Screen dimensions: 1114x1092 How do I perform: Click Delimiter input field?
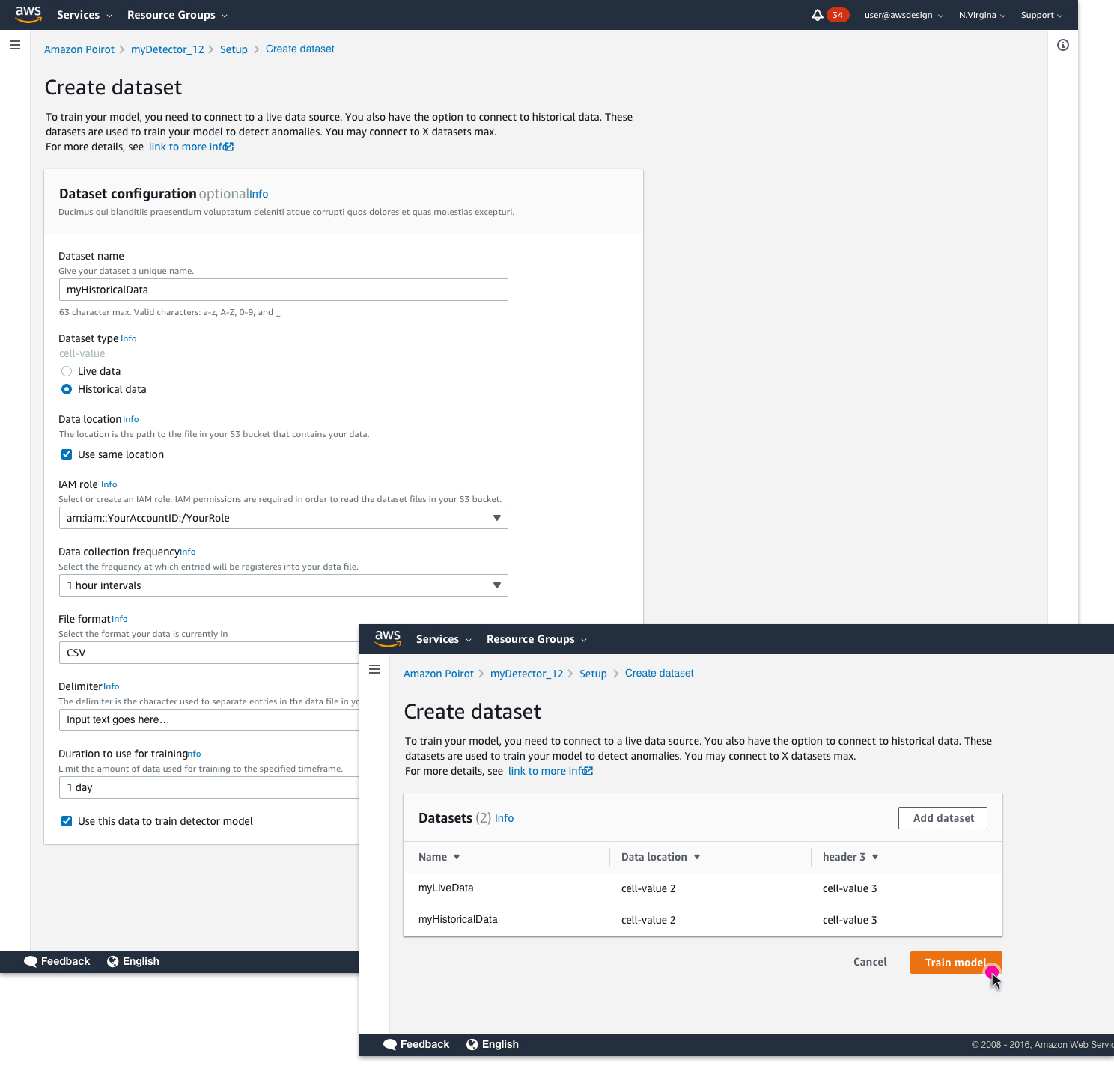tap(209, 720)
